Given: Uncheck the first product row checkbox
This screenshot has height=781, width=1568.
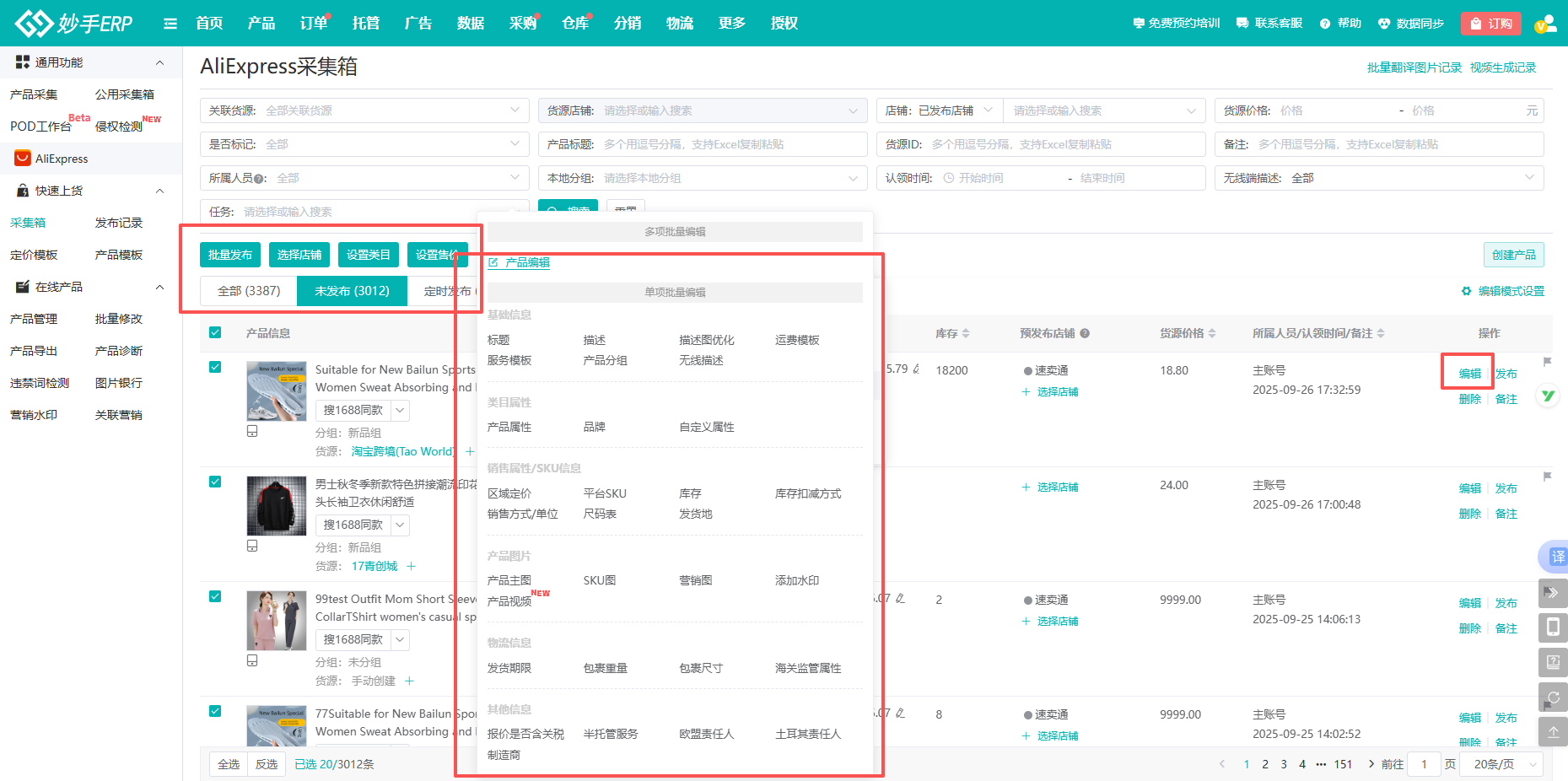Looking at the screenshot, I should coord(215,367).
